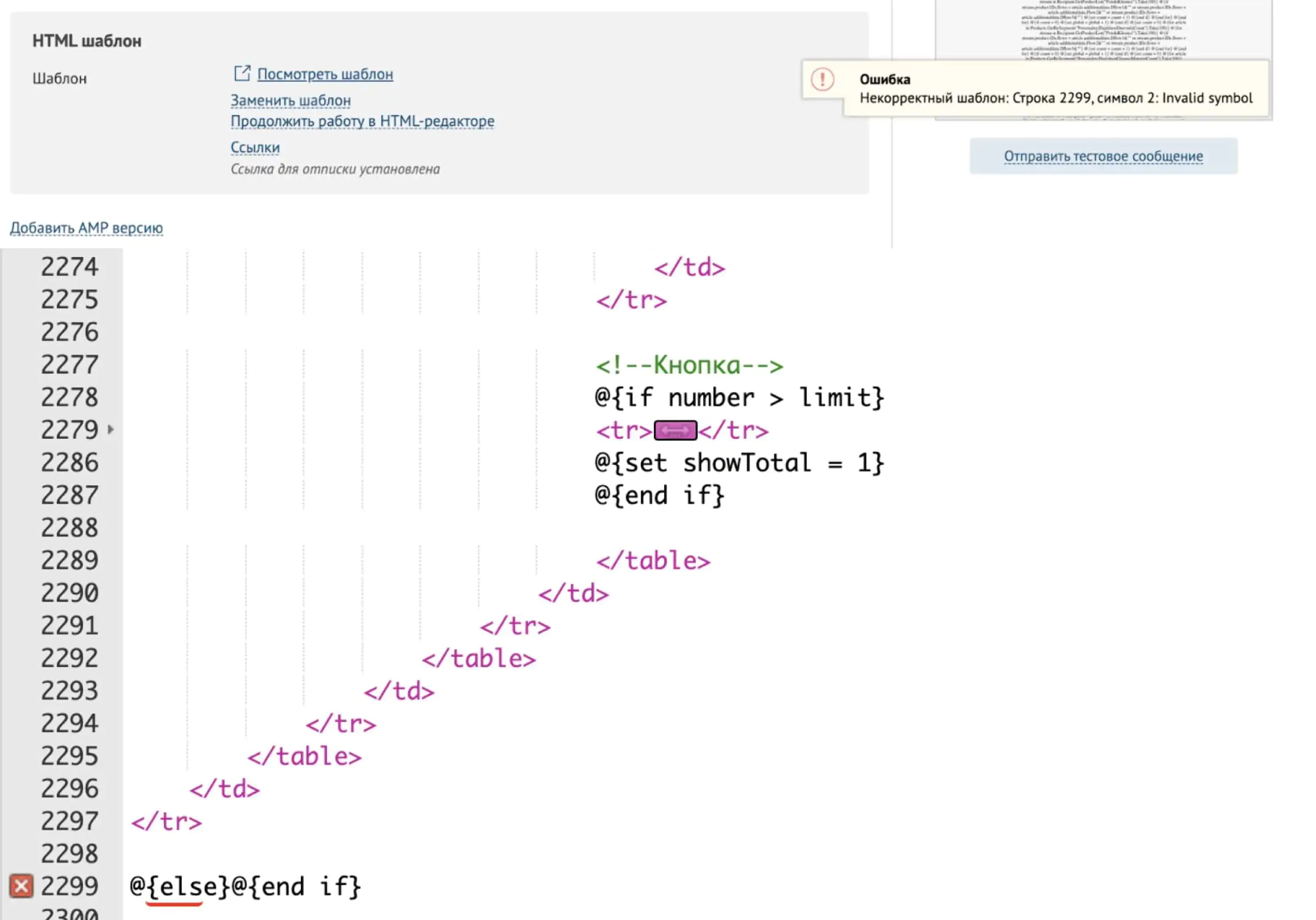Click the red error marker on line 2299
This screenshot has height=920, width=1316.
[x=21, y=886]
